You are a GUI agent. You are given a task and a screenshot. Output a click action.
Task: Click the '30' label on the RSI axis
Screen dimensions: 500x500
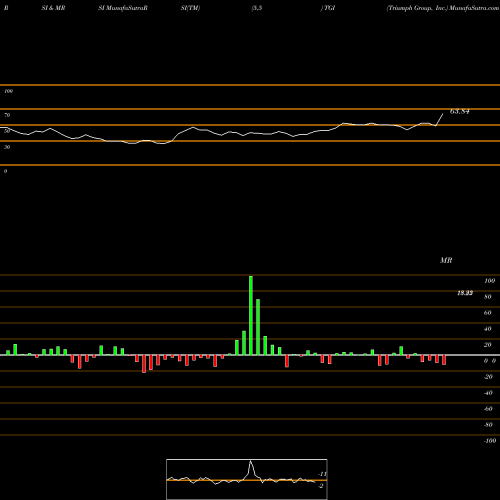point(7,147)
